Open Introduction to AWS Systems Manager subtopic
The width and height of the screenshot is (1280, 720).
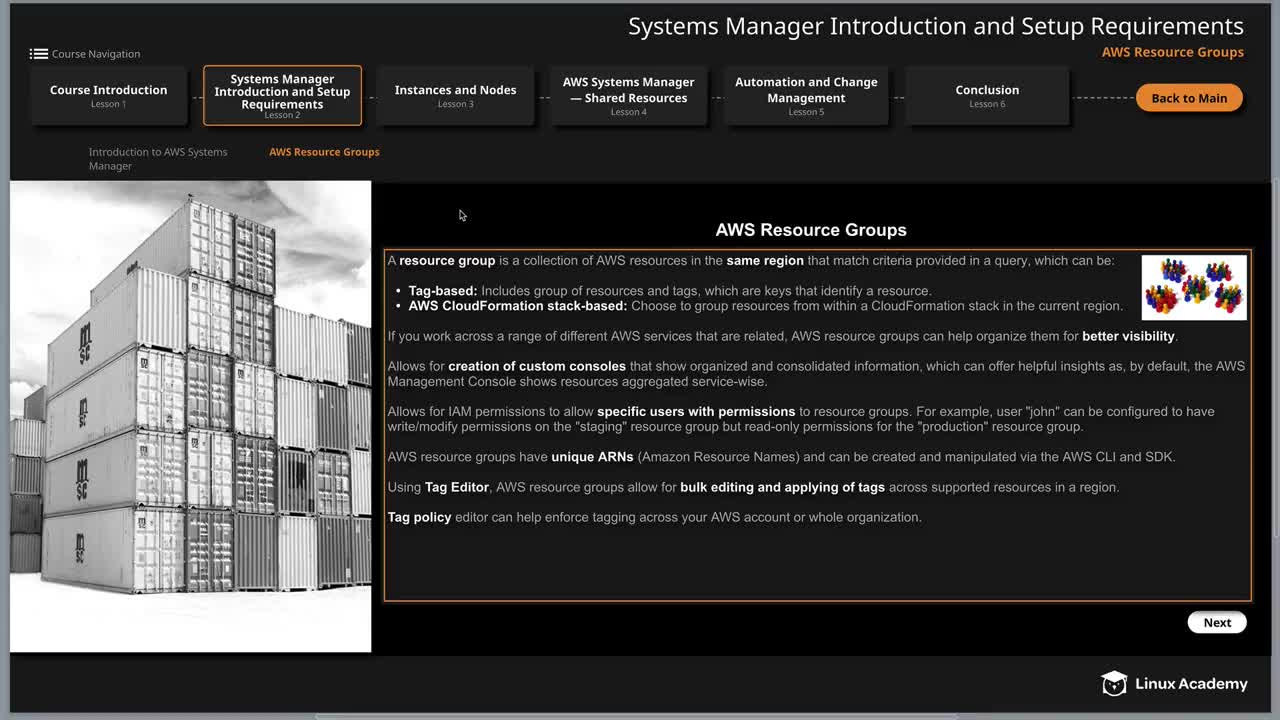point(158,159)
